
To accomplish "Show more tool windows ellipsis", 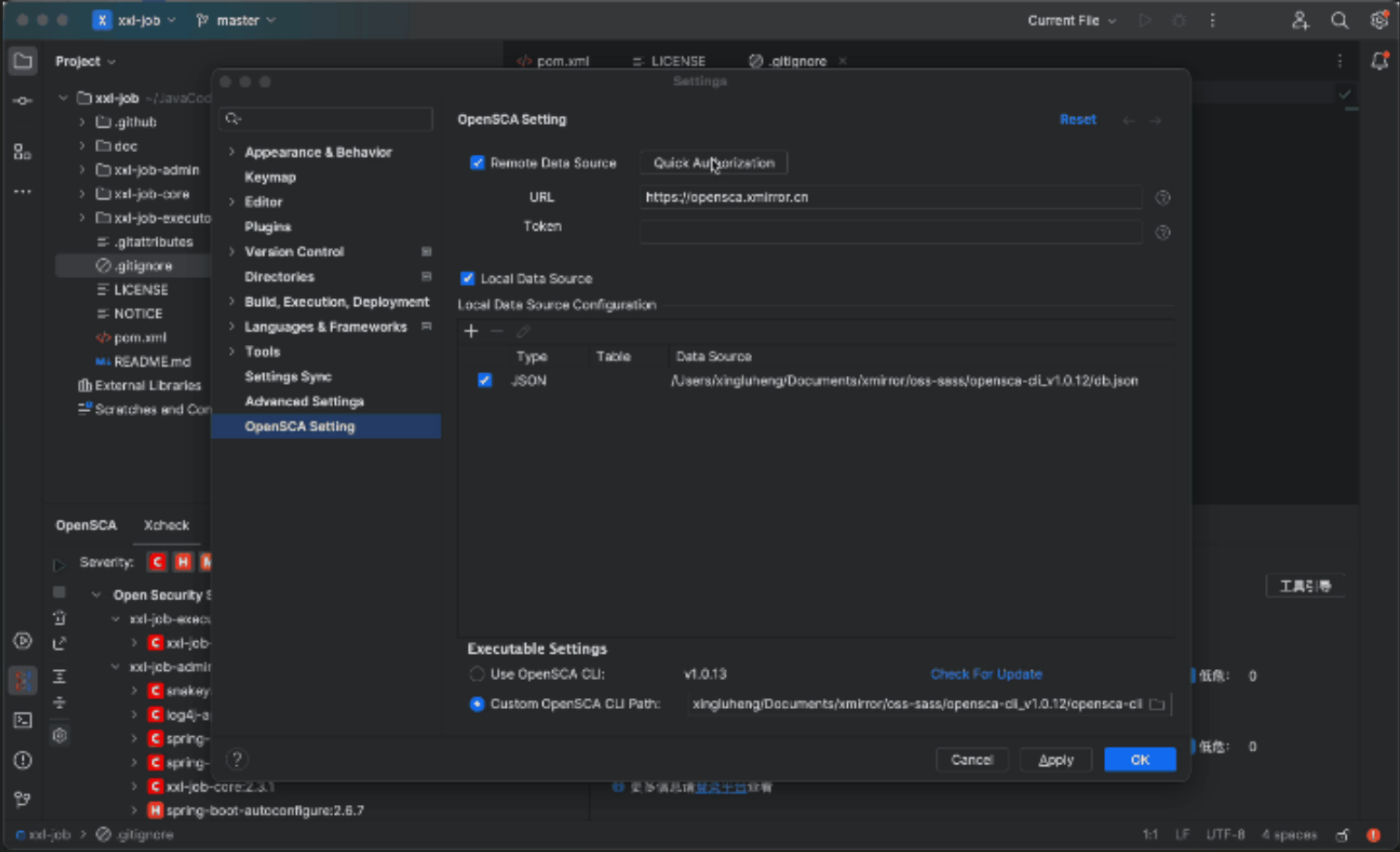I will click(x=23, y=191).
